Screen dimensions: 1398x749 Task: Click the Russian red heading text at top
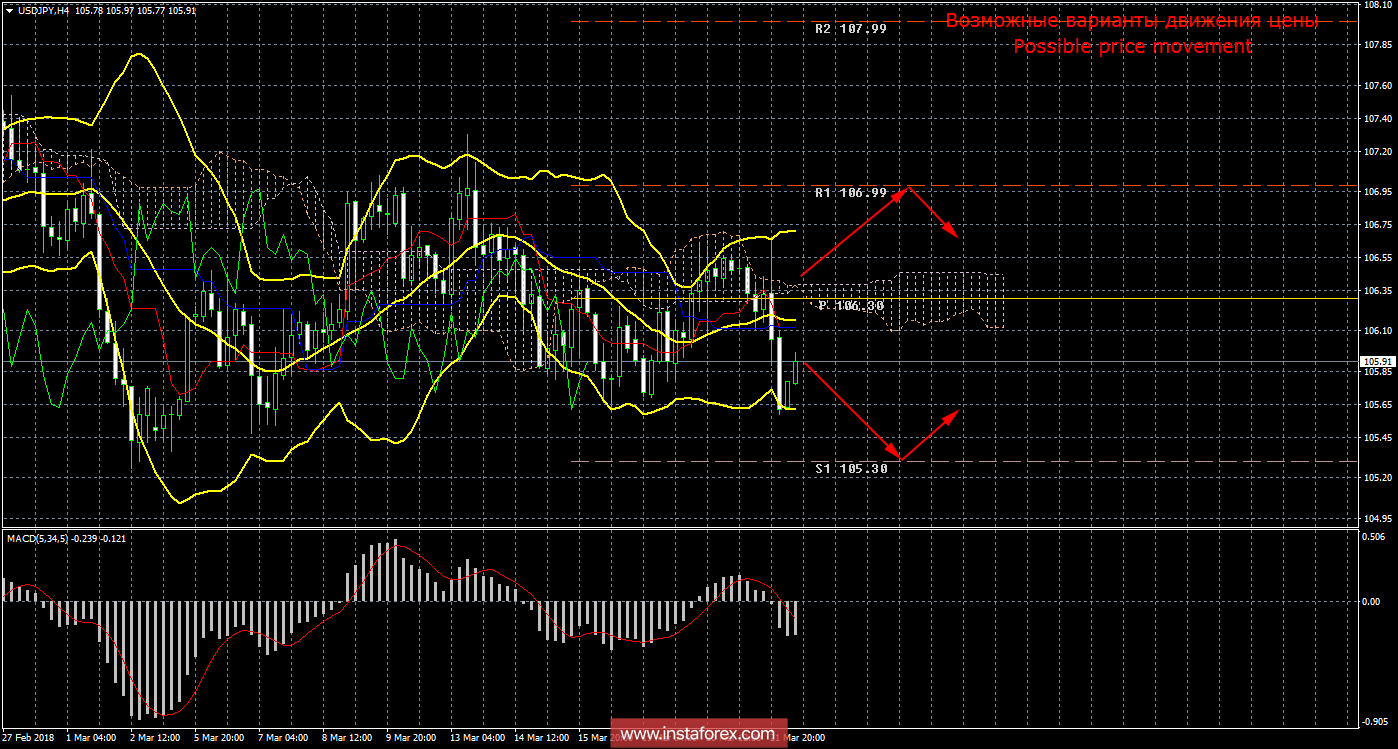[x=1132, y=21]
